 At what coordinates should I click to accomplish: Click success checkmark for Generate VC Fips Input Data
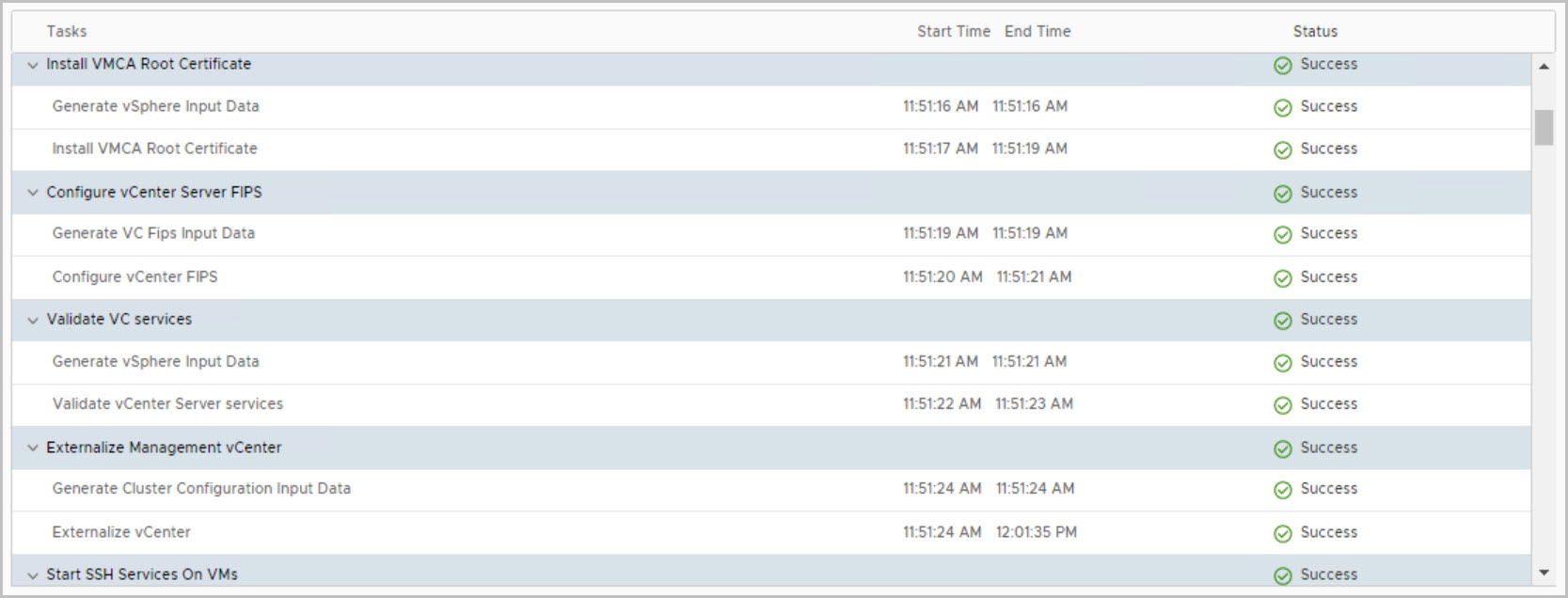(1282, 234)
